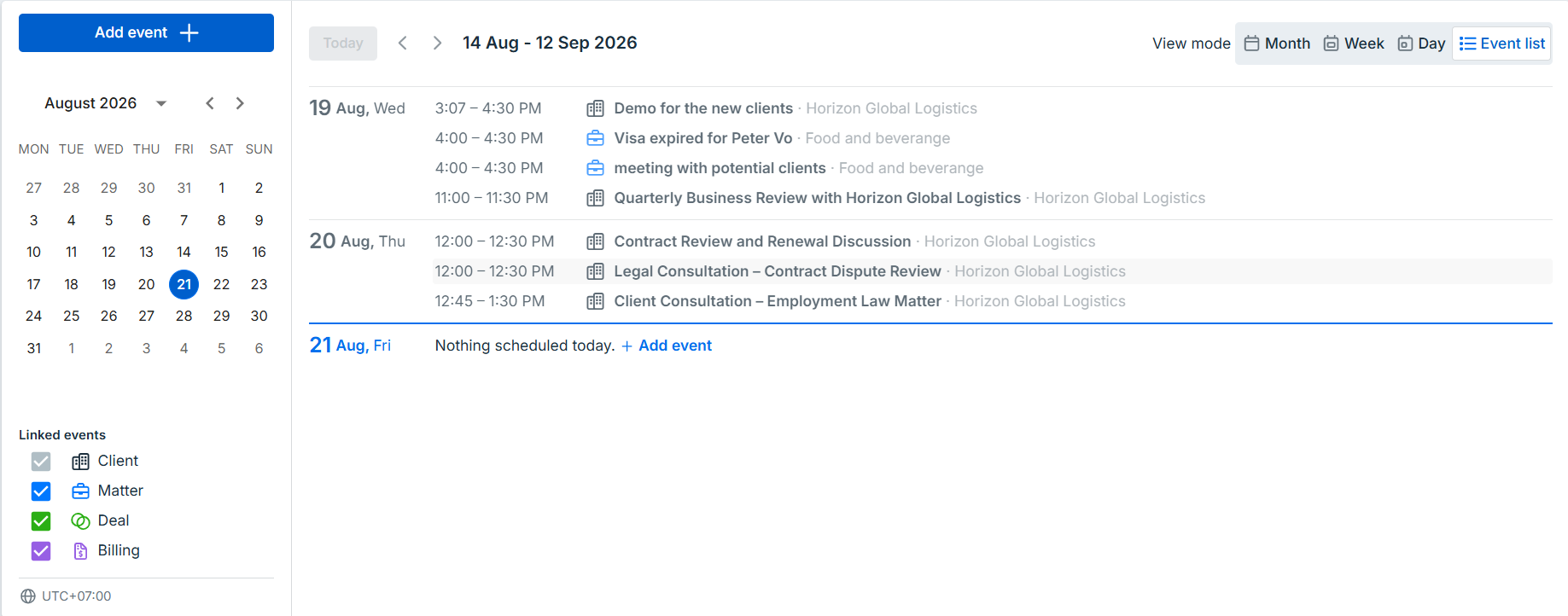Viewport: 1568px width, 616px height.
Task: Go to next date range in header
Action: (437, 43)
